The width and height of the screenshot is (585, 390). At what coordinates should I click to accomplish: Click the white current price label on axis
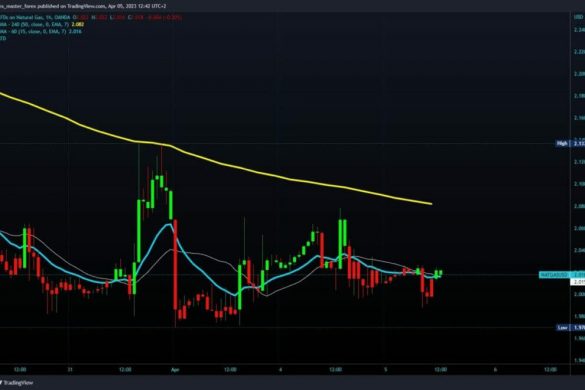click(578, 282)
